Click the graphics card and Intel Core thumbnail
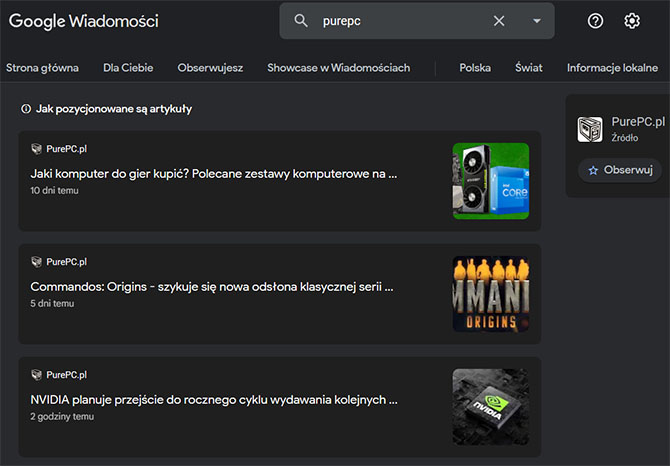The image size is (670, 466). pyautogui.click(x=491, y=181)
